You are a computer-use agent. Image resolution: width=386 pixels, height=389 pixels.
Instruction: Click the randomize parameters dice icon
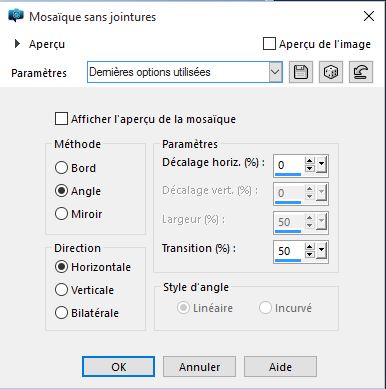pyautogui.click(x=331, y=72)
